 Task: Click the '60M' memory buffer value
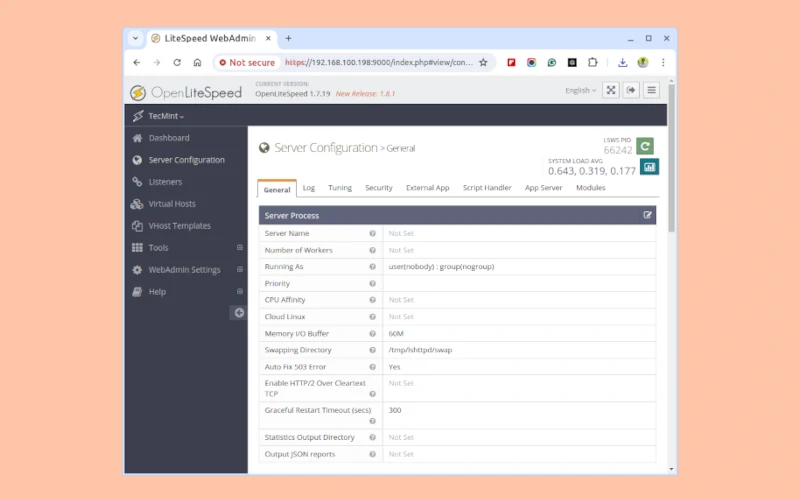[x=396, y=333]
